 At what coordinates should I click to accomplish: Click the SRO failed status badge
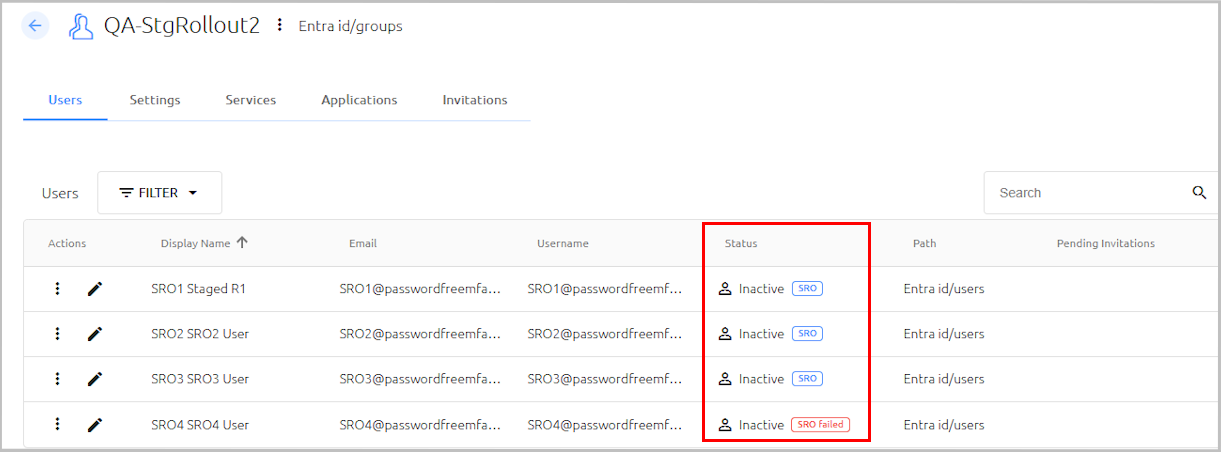tap(820, 425)
